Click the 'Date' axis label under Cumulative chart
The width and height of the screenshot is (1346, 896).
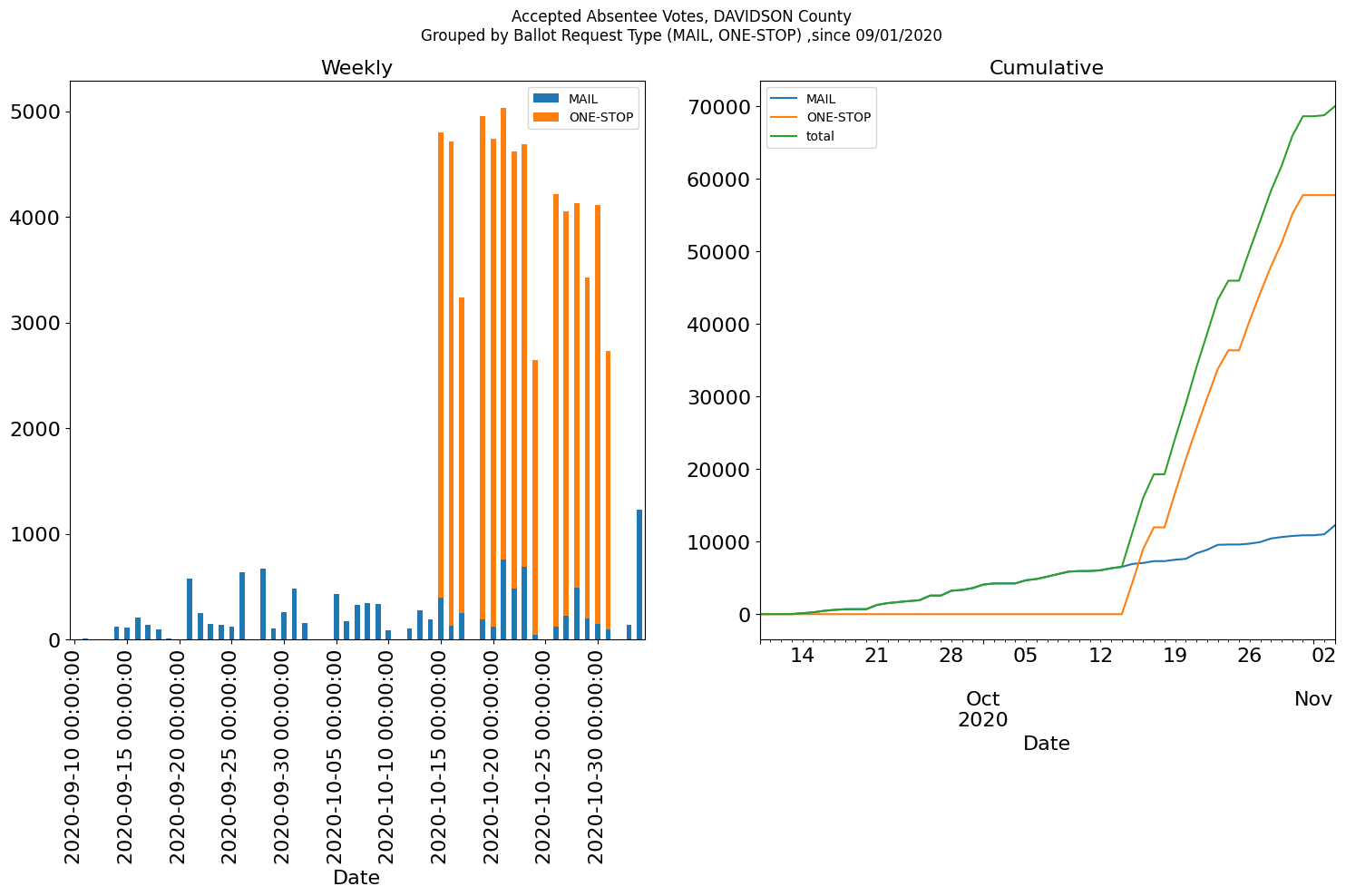click(x=1046, y=744)
